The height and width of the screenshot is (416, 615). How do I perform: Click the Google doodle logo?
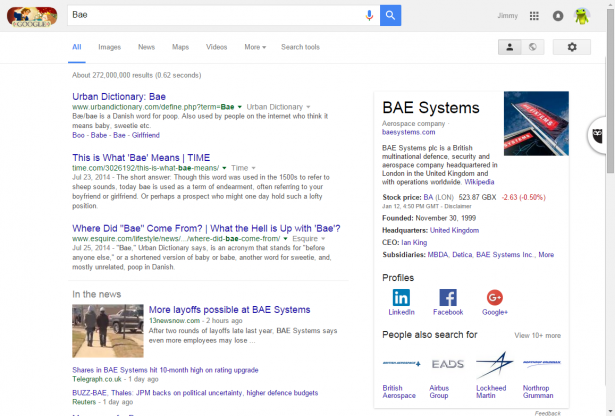[x=32, y=17]
